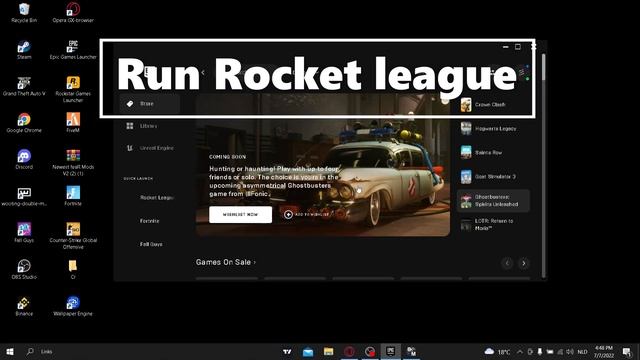Open the Discord desktop shortcut
Image resolution: width=640 pixels, height=360 pixels.
tap(24, 160)
